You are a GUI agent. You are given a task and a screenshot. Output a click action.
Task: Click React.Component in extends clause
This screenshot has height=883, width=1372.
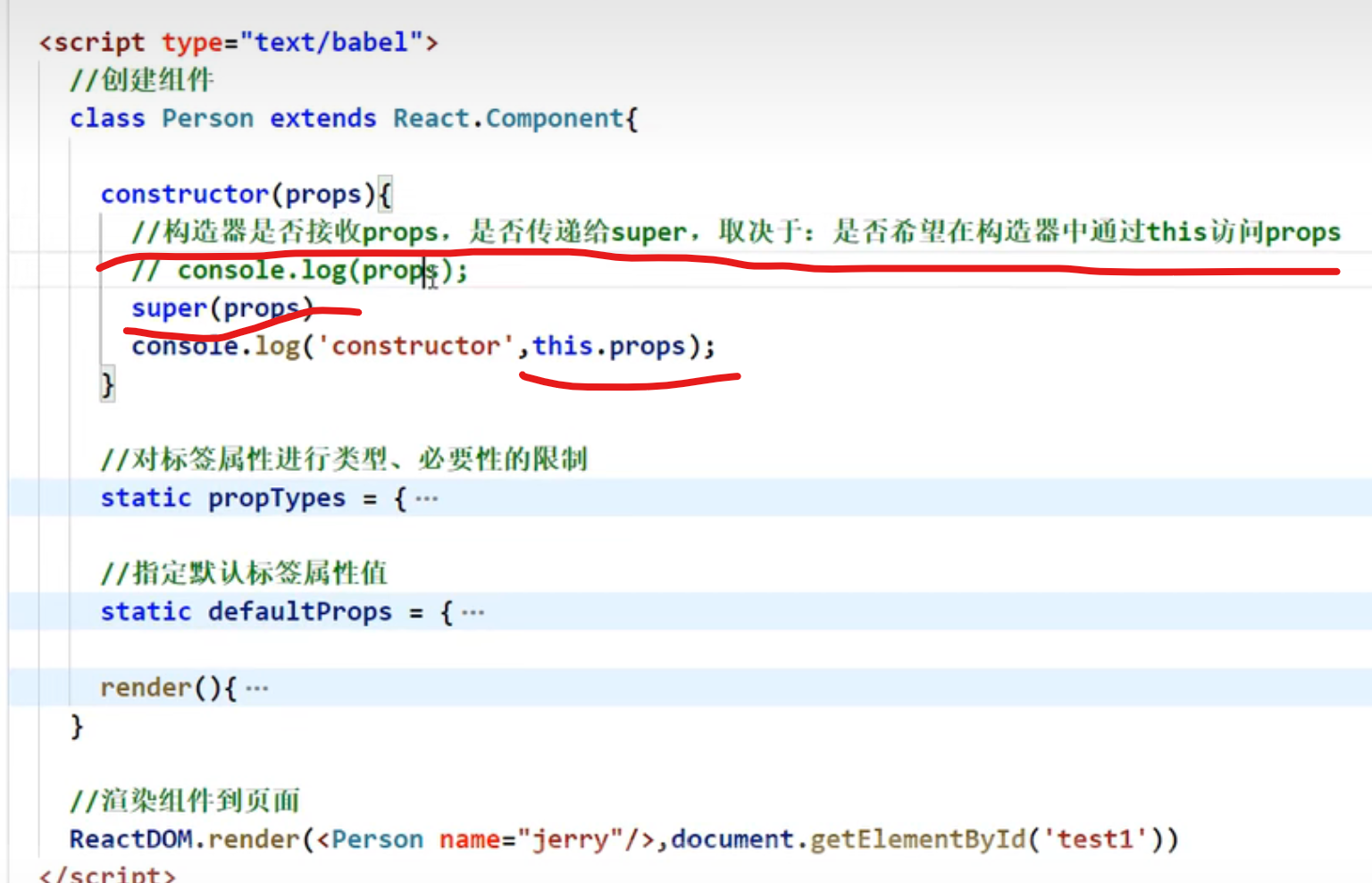click(x=508, y=118)
